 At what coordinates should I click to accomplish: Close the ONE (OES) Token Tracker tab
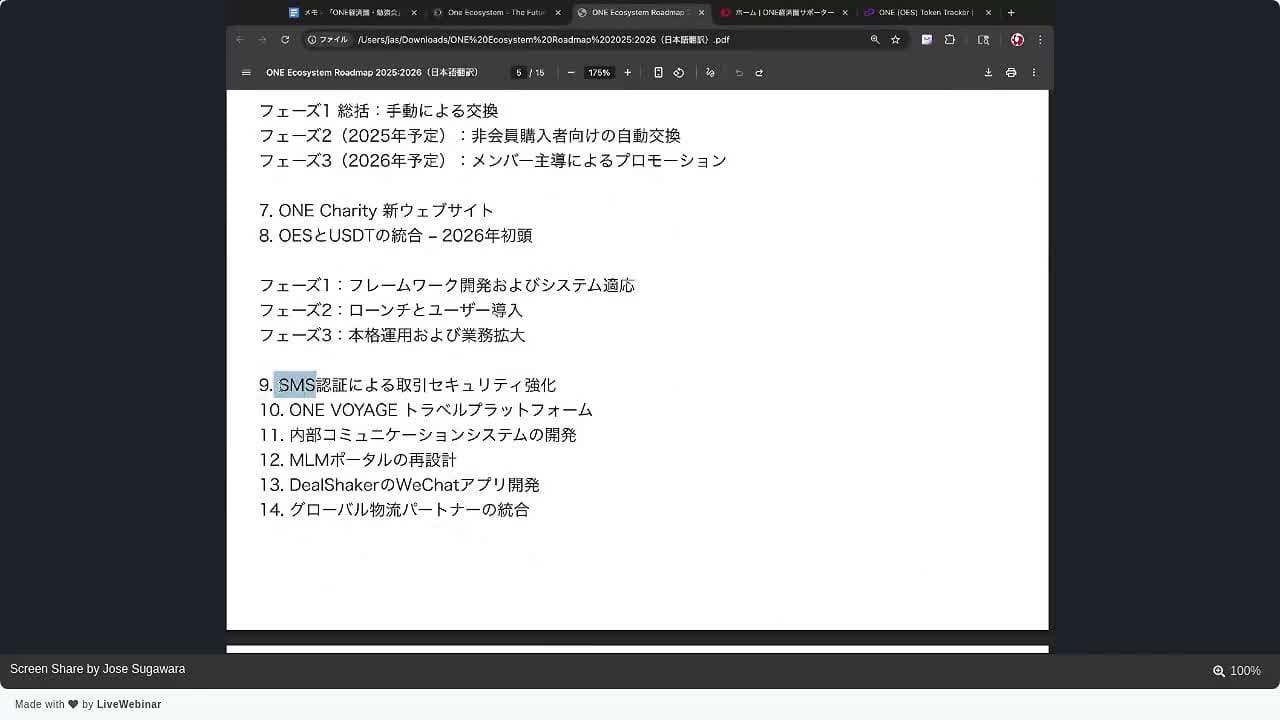tap(989, 13)
